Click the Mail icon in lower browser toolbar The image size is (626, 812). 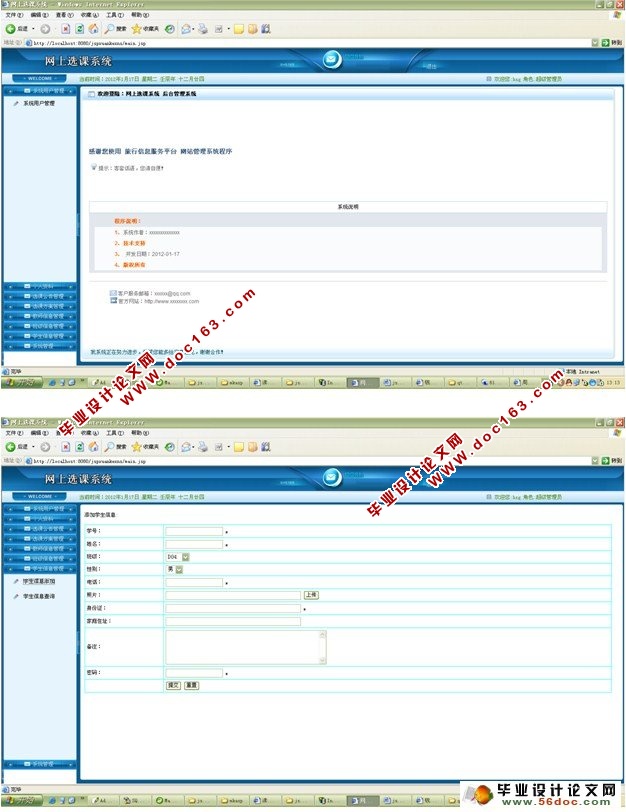(x=186, y=447)
